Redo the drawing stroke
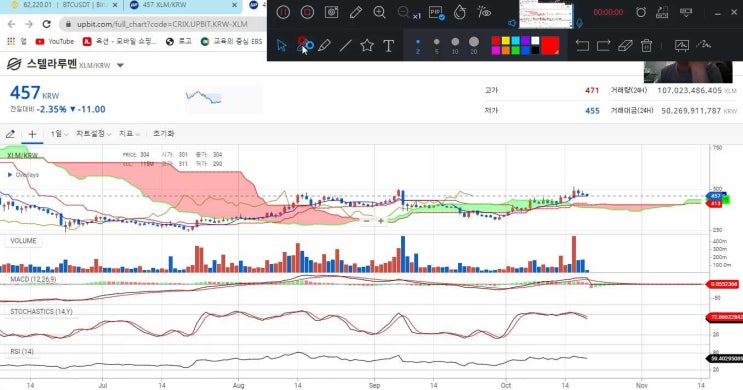The height and width of the screenshot is (390, 743). [603, 45]
